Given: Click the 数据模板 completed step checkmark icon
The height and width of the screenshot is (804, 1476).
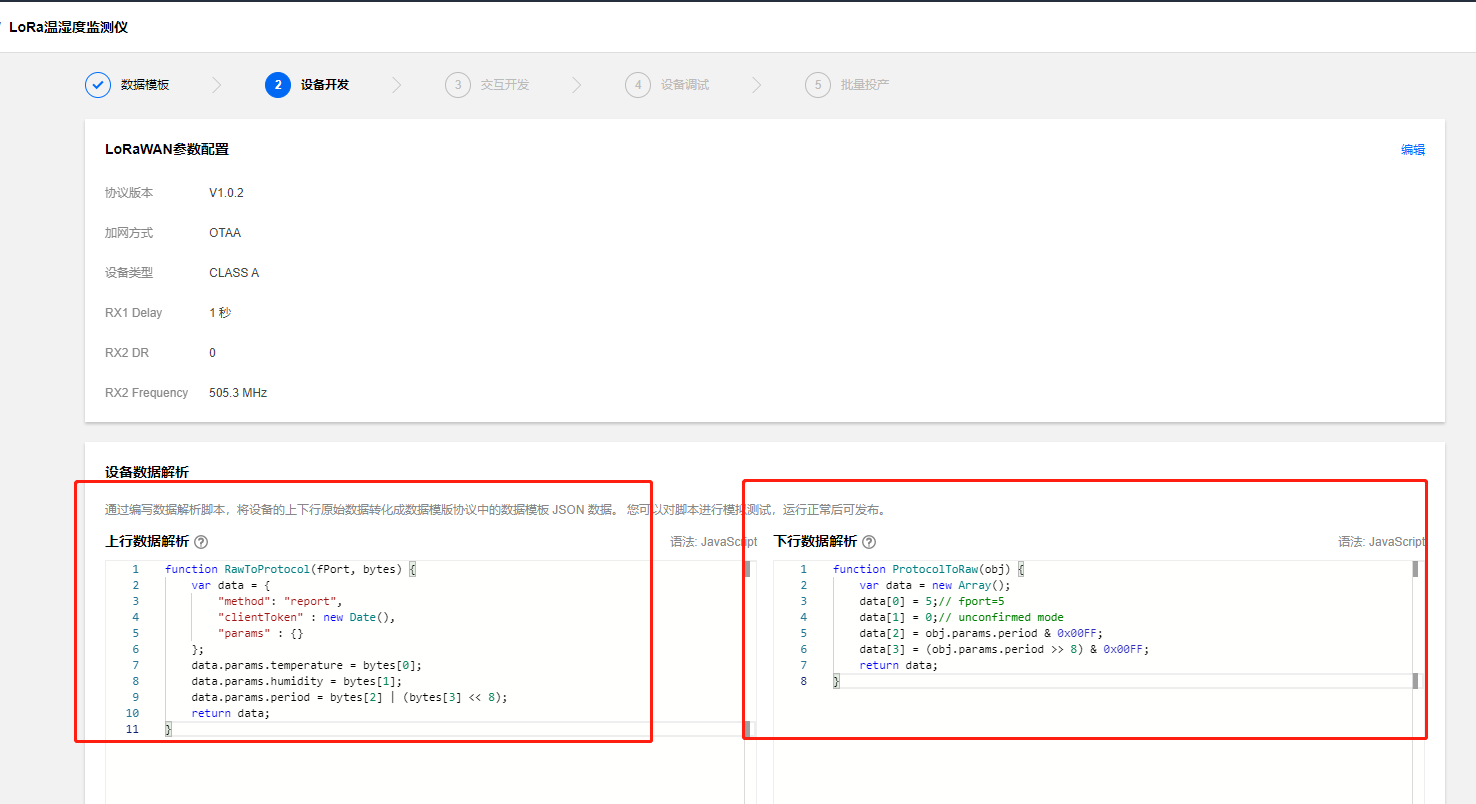Looking at the screenshot, I should (98, 85).
